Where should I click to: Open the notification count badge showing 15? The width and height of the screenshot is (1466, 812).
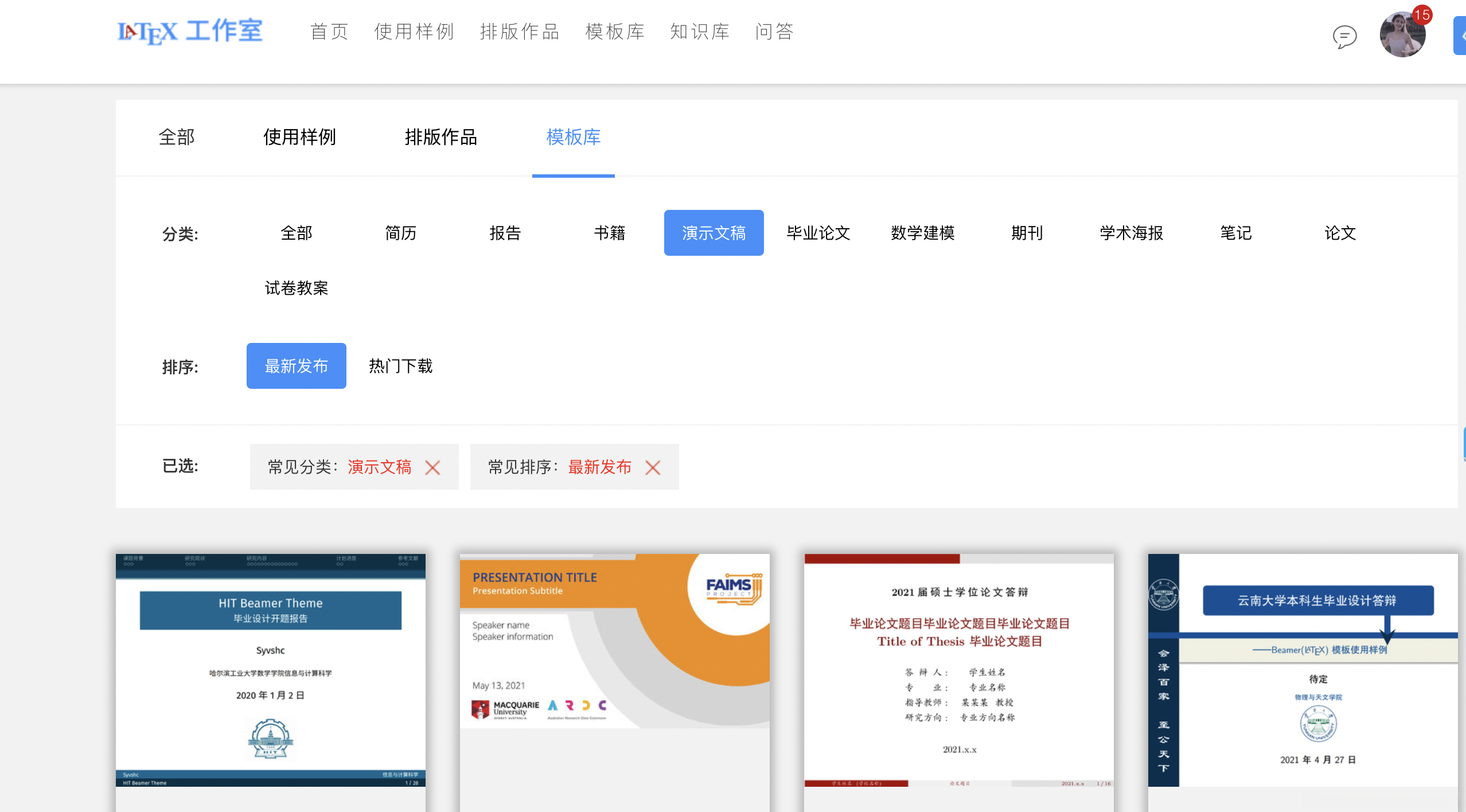coord(1424,16)
